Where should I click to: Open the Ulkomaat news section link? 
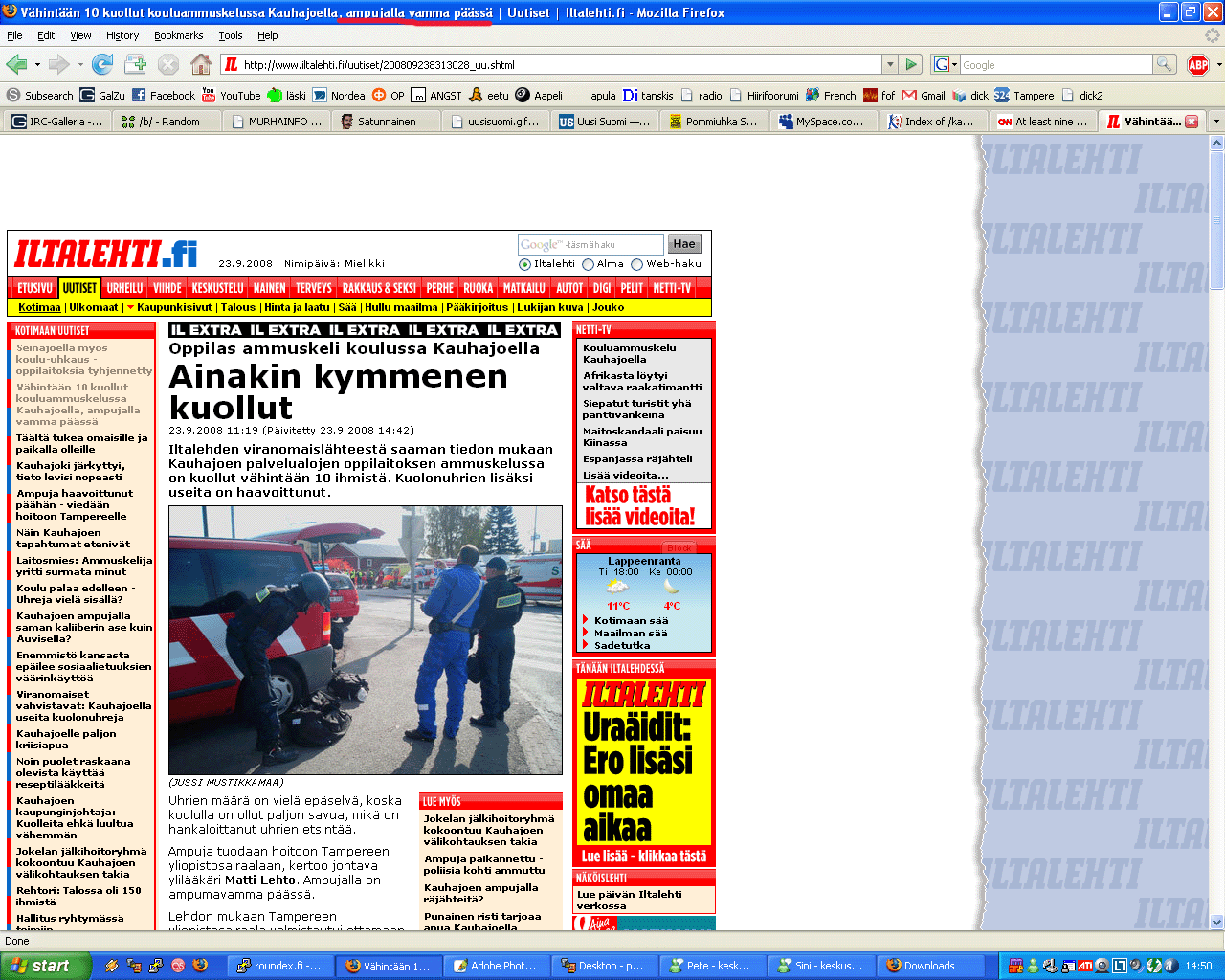(x=94, y=307)
